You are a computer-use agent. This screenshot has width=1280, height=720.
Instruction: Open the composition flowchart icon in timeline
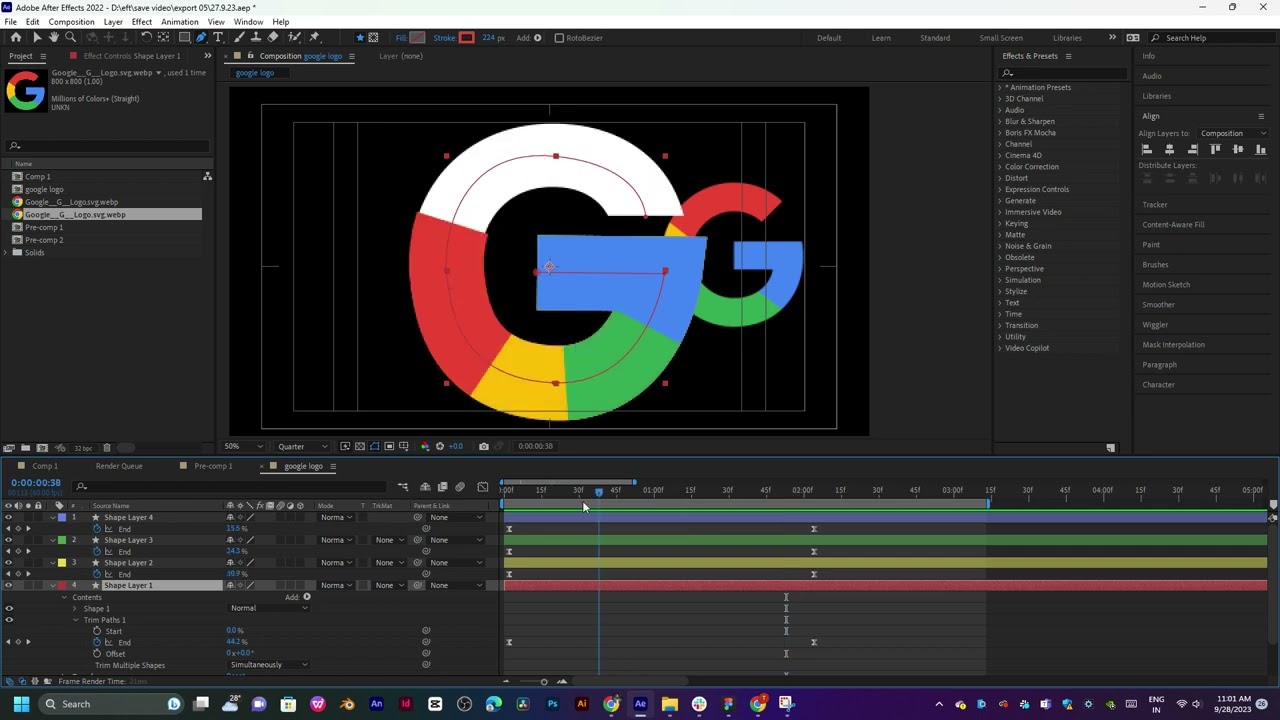(403, 487)
